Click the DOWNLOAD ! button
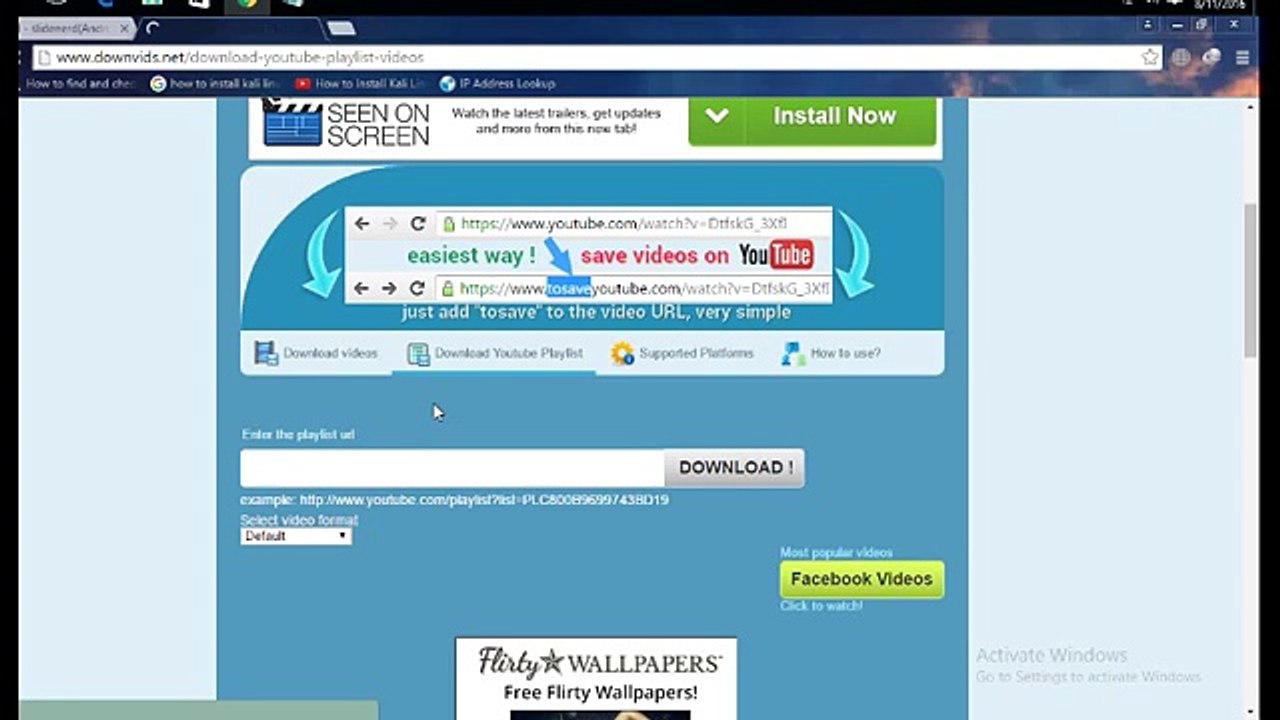 point(735,468)
